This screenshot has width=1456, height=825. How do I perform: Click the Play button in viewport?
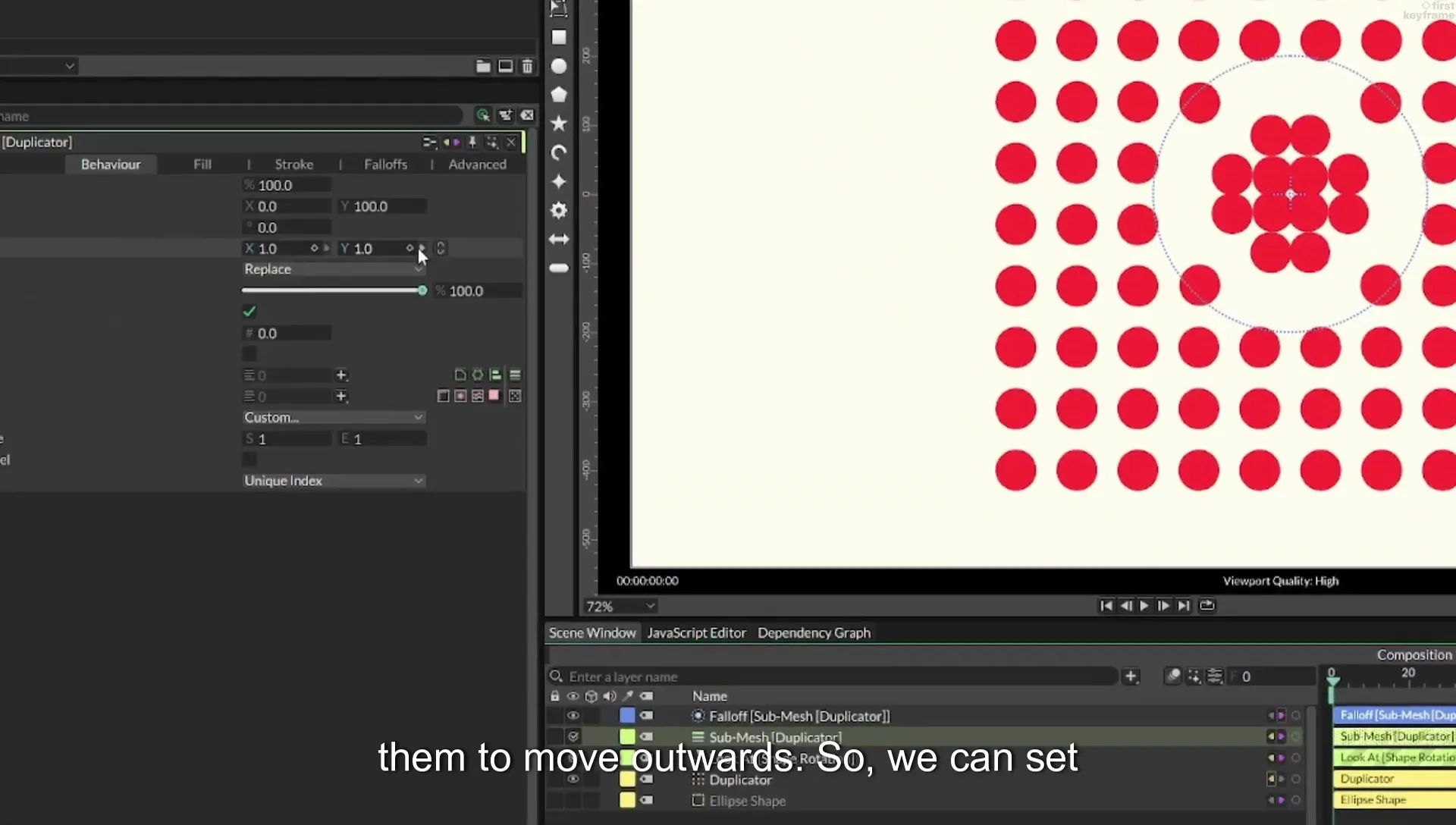pos(1144,605)
